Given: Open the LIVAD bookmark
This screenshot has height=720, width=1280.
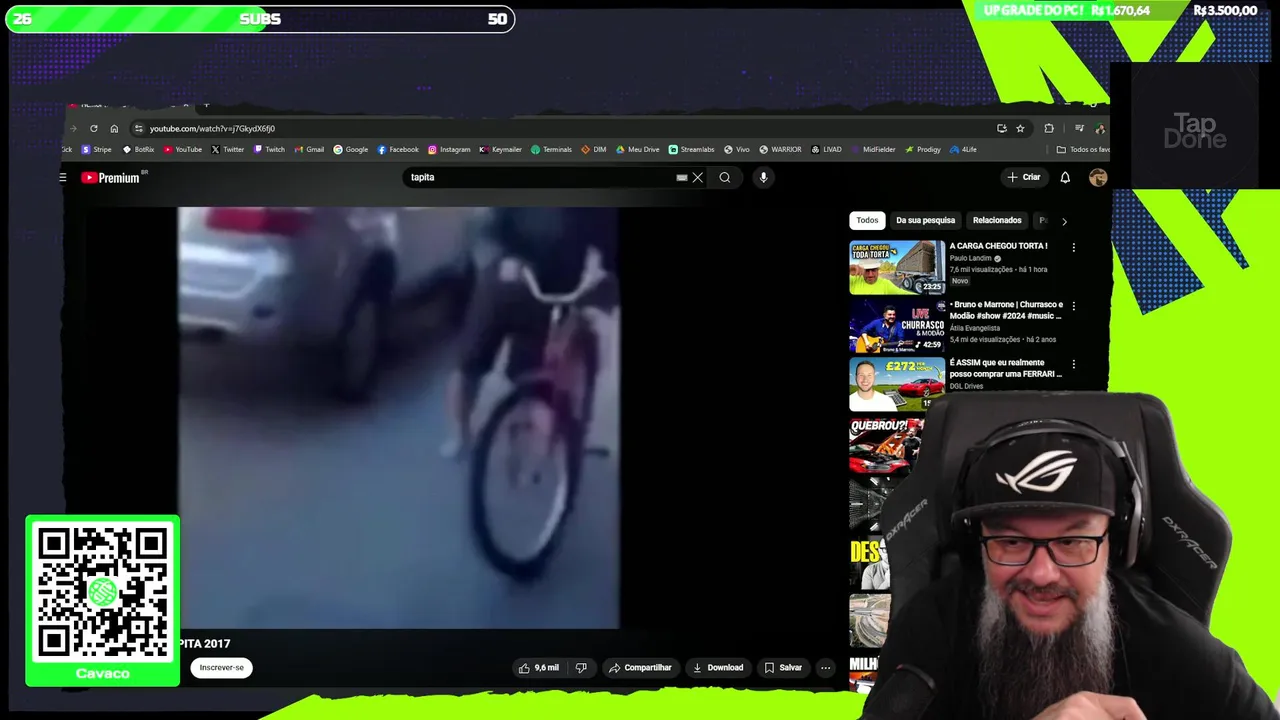Looking at the screenshot, I should click(826, 149).
